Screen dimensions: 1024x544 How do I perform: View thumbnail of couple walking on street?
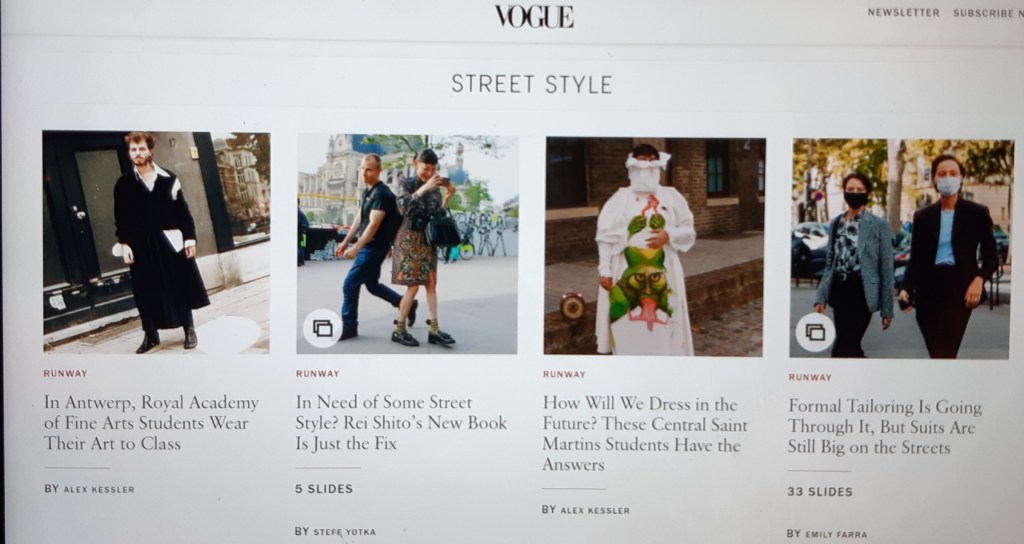[407, 244]
